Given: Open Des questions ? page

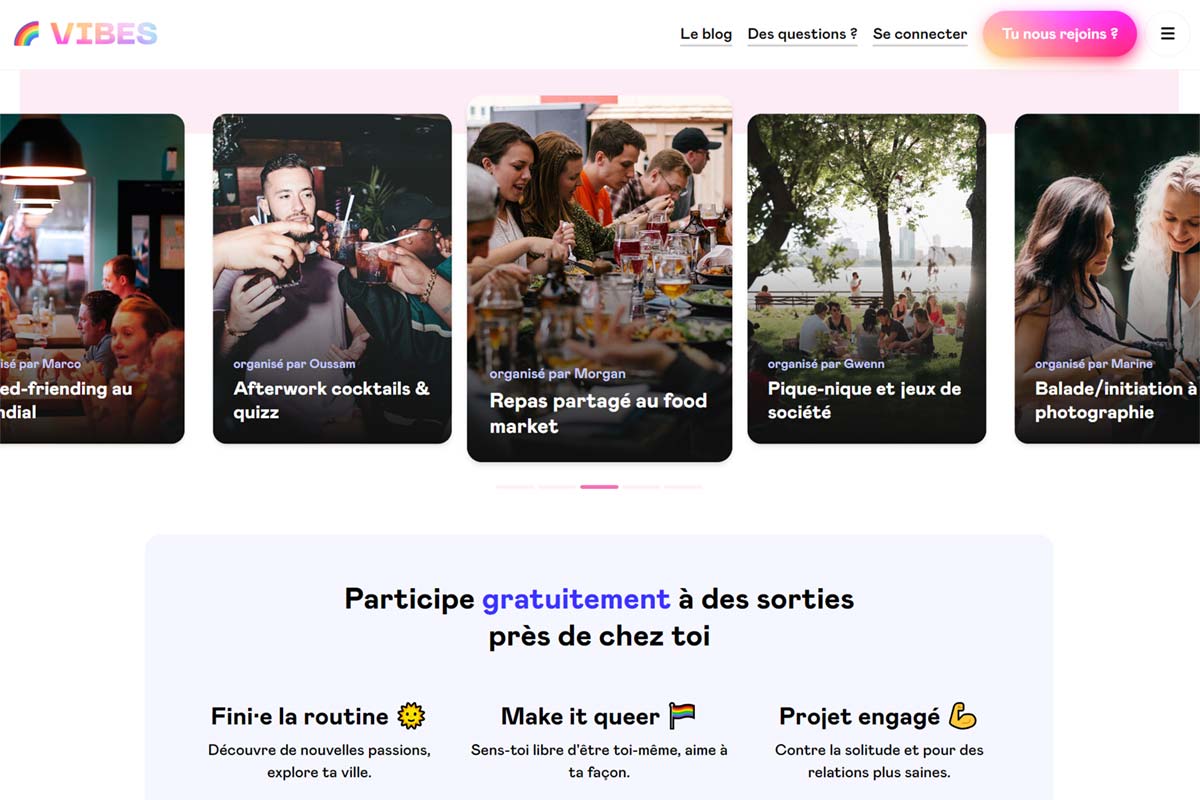Looking at the screenshot, I should click(x=802, y=34).
